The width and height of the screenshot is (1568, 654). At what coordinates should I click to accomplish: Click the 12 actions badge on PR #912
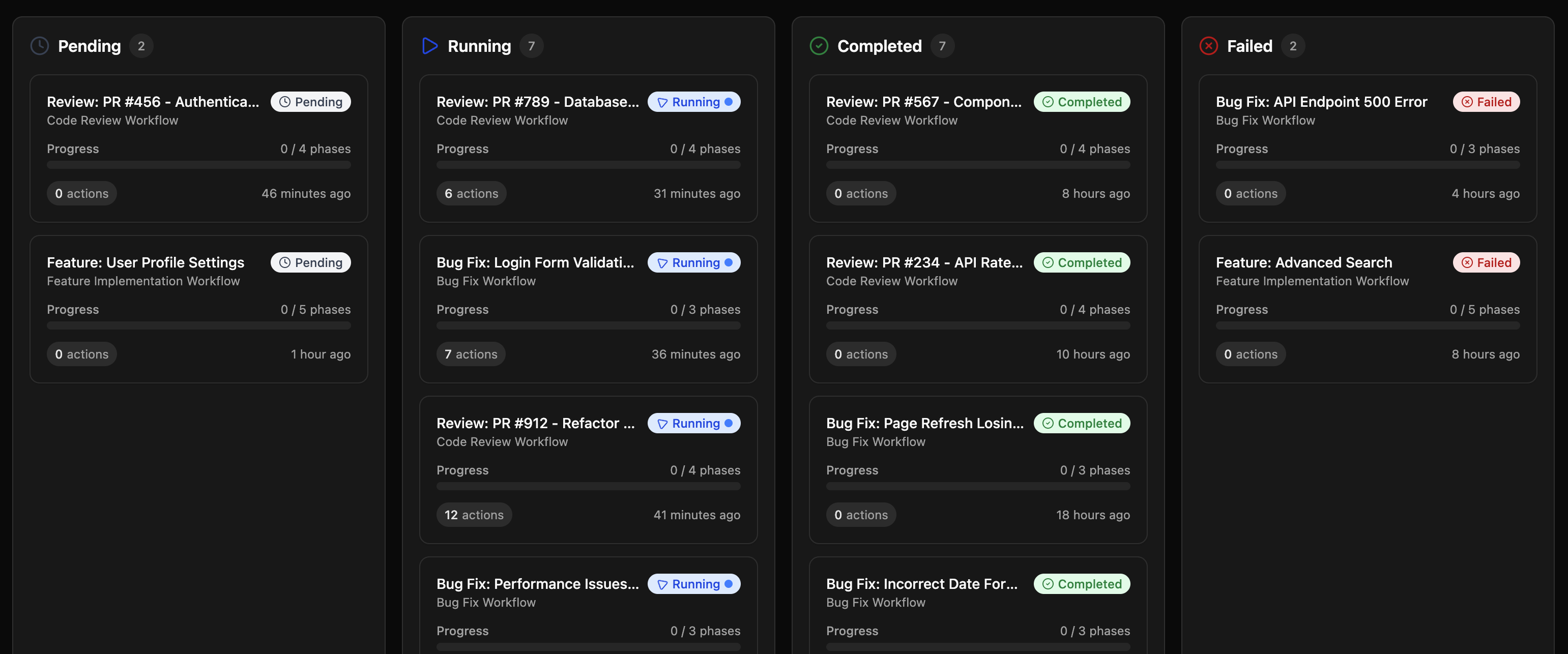tap(474, 514)
